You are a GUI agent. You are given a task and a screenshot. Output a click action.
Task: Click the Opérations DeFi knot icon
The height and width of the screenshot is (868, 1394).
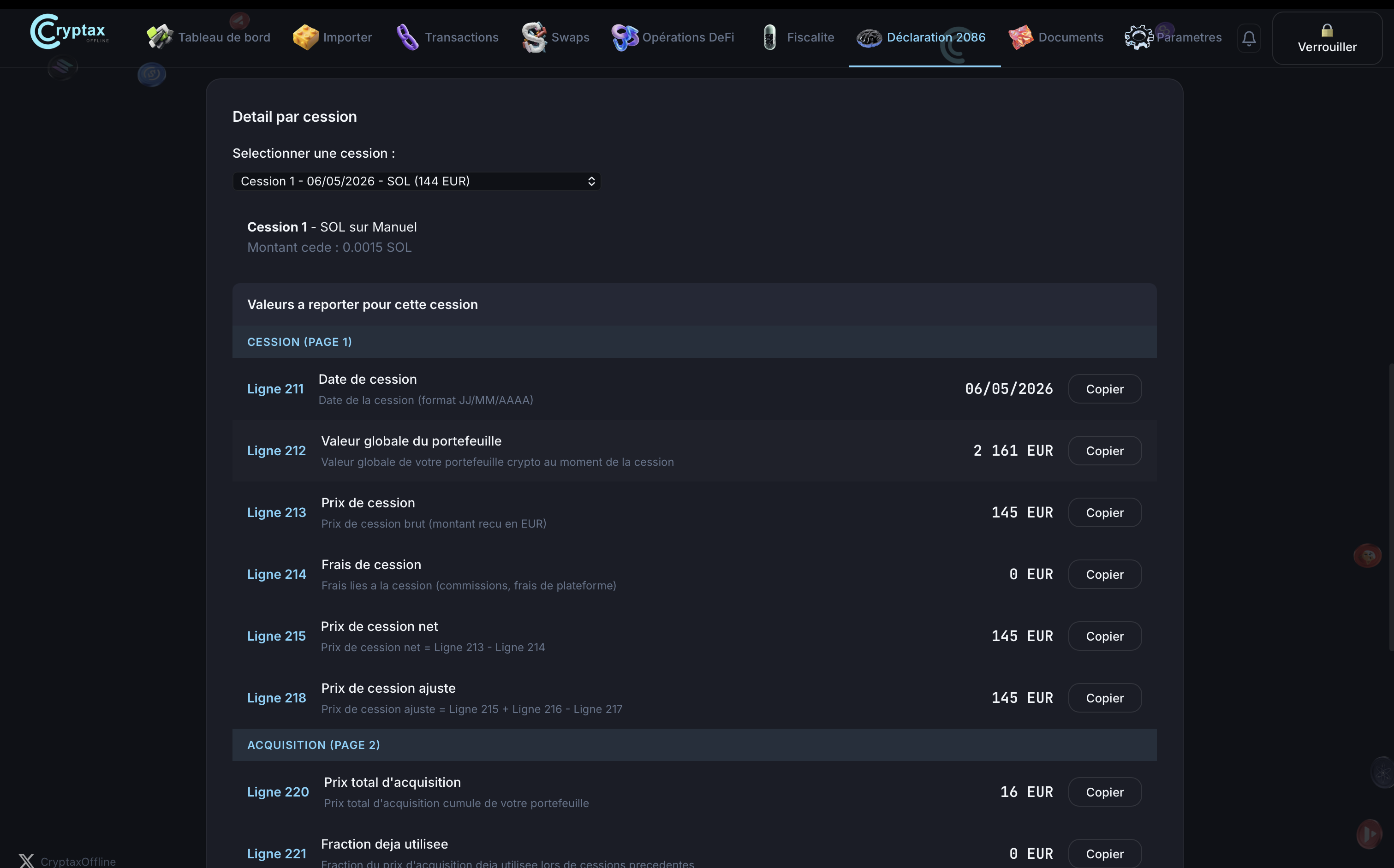pos(625,37)
